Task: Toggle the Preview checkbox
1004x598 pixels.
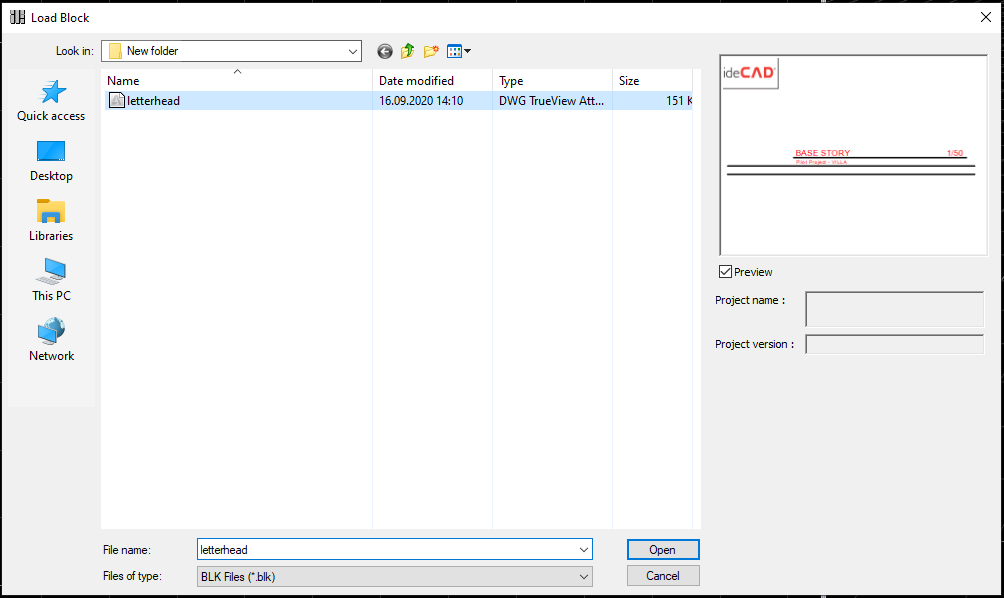Action: (x=725, y=272)
